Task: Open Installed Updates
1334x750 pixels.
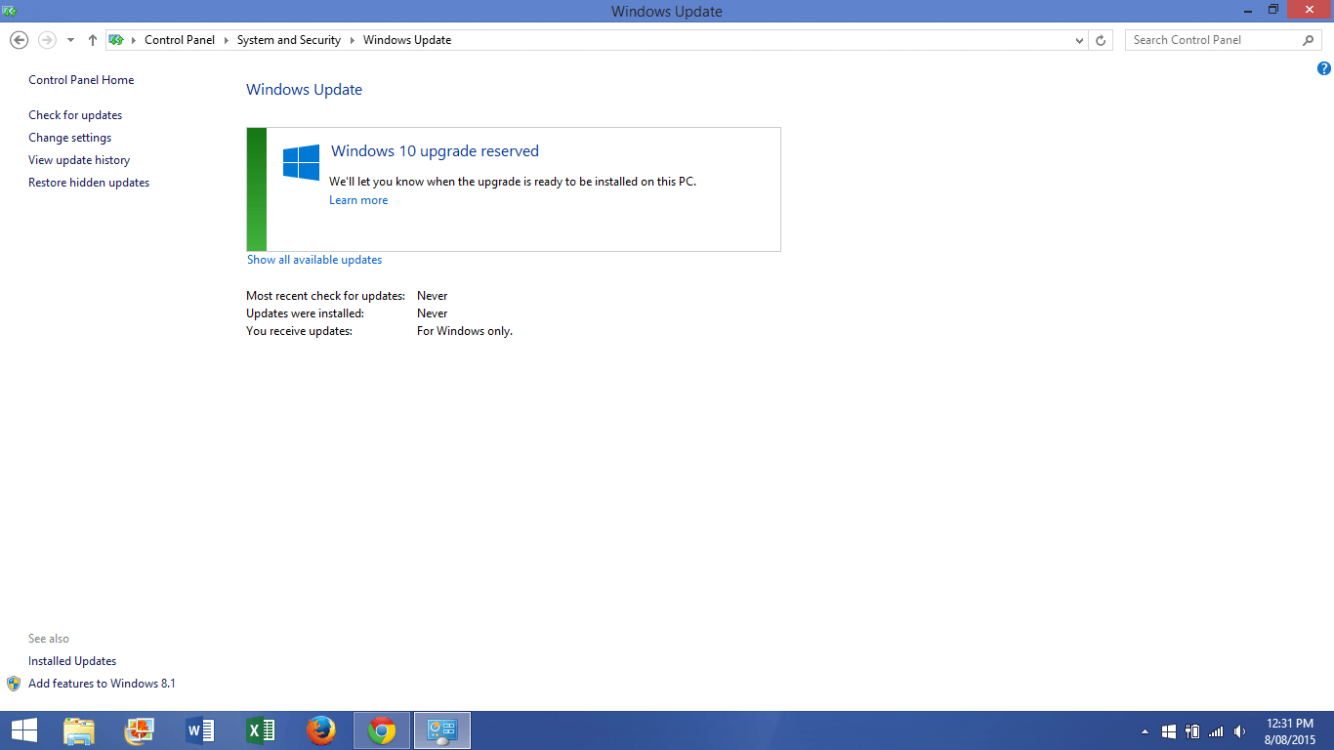Action: point(72,661)
